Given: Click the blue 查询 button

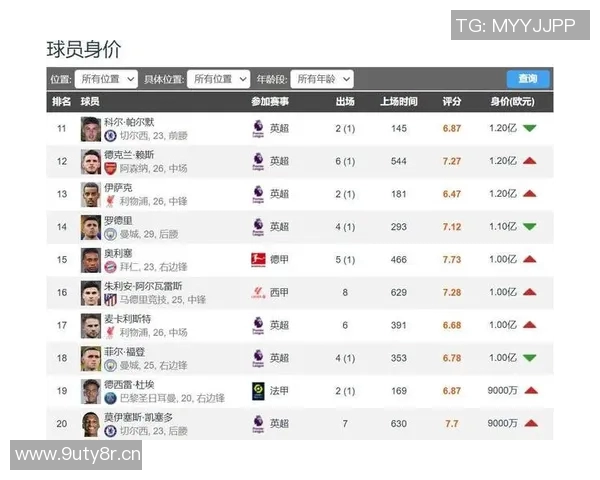Looking at the screenshot, I should coord(527,79).
